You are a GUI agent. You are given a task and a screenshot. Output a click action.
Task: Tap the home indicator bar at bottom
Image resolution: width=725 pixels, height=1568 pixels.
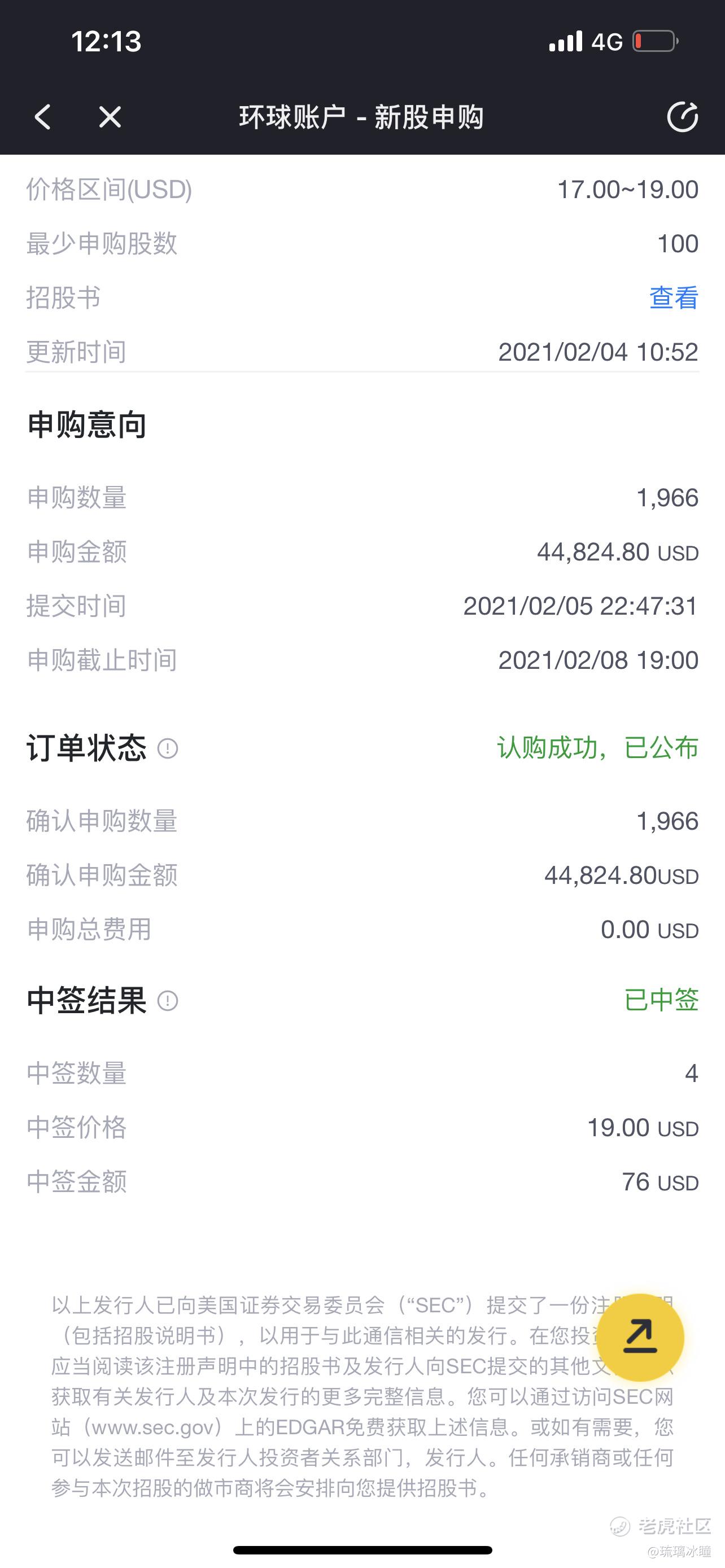362,1550
